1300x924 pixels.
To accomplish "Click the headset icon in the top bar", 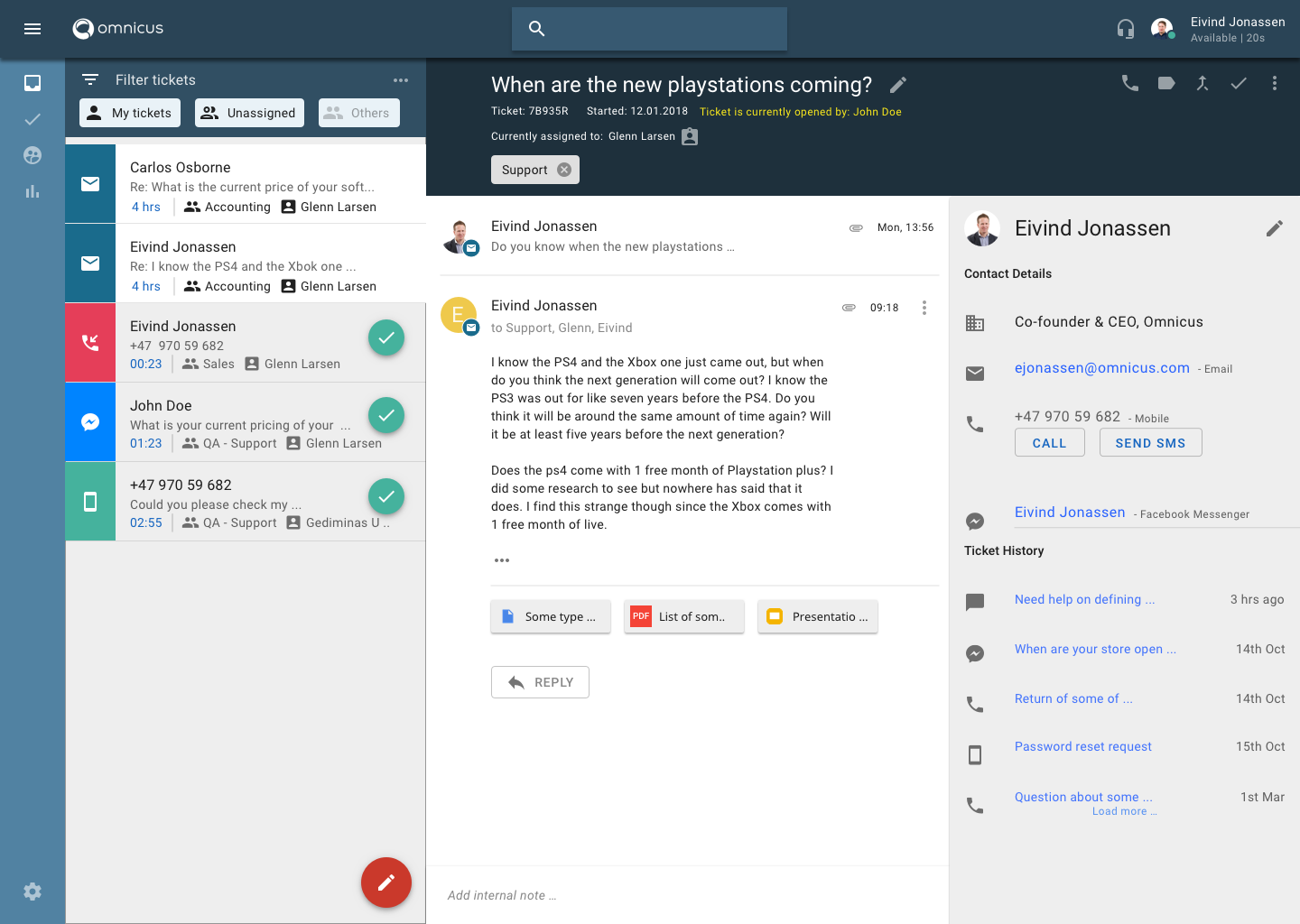I will (1125, 29).
